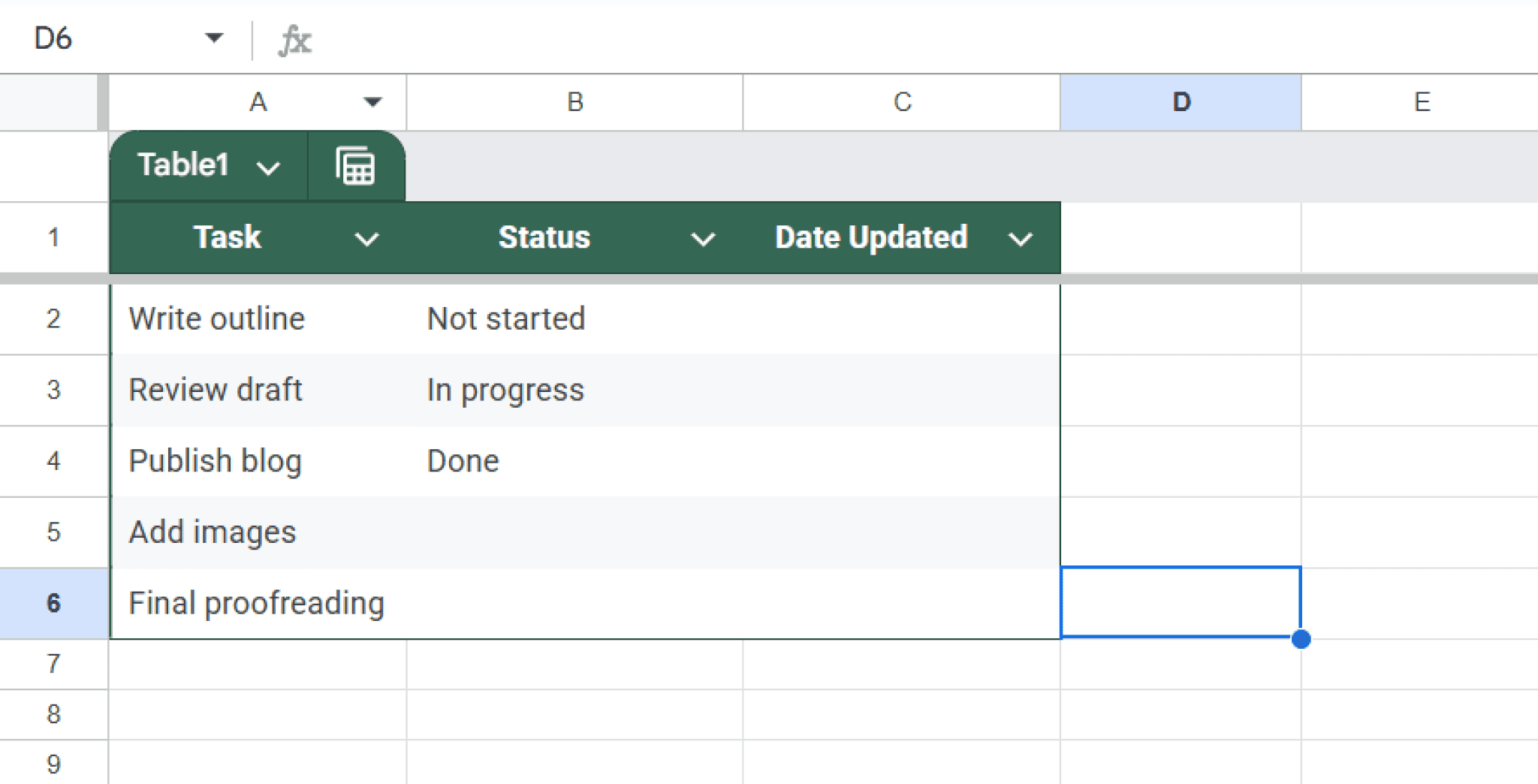Select column B header

(574, 102)
